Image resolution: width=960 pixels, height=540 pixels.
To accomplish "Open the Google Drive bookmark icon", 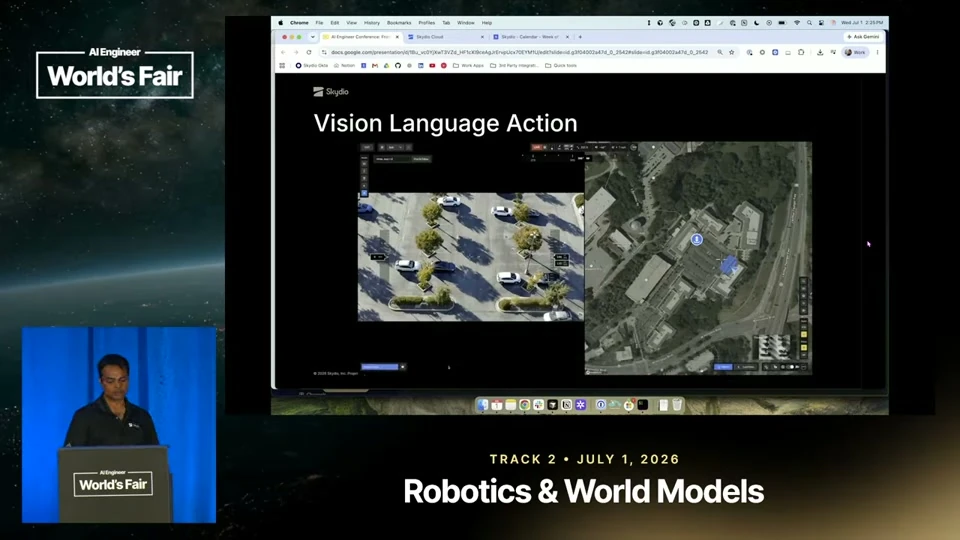I will click(386, 66).
